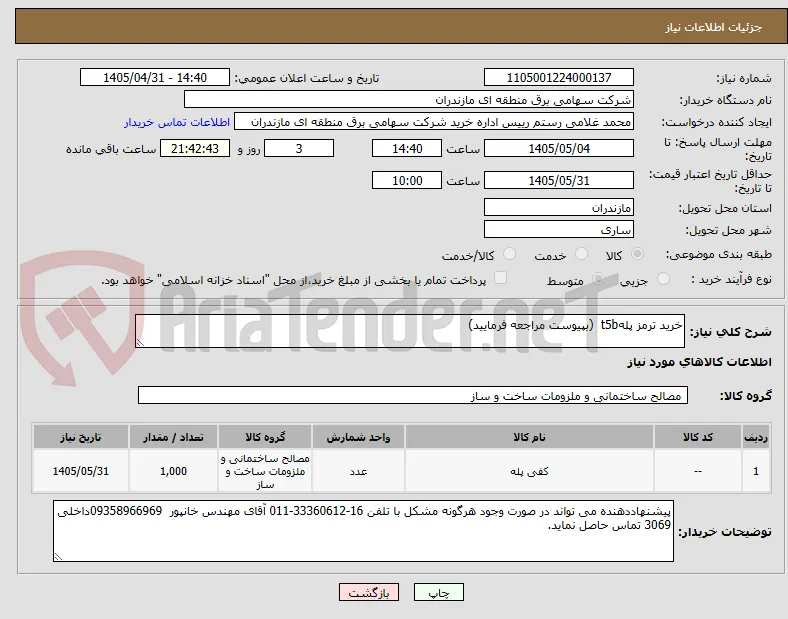Click the resize handle of buyer notes textarea
This screenshot has height=619, width=788.
tap(58, 556)
